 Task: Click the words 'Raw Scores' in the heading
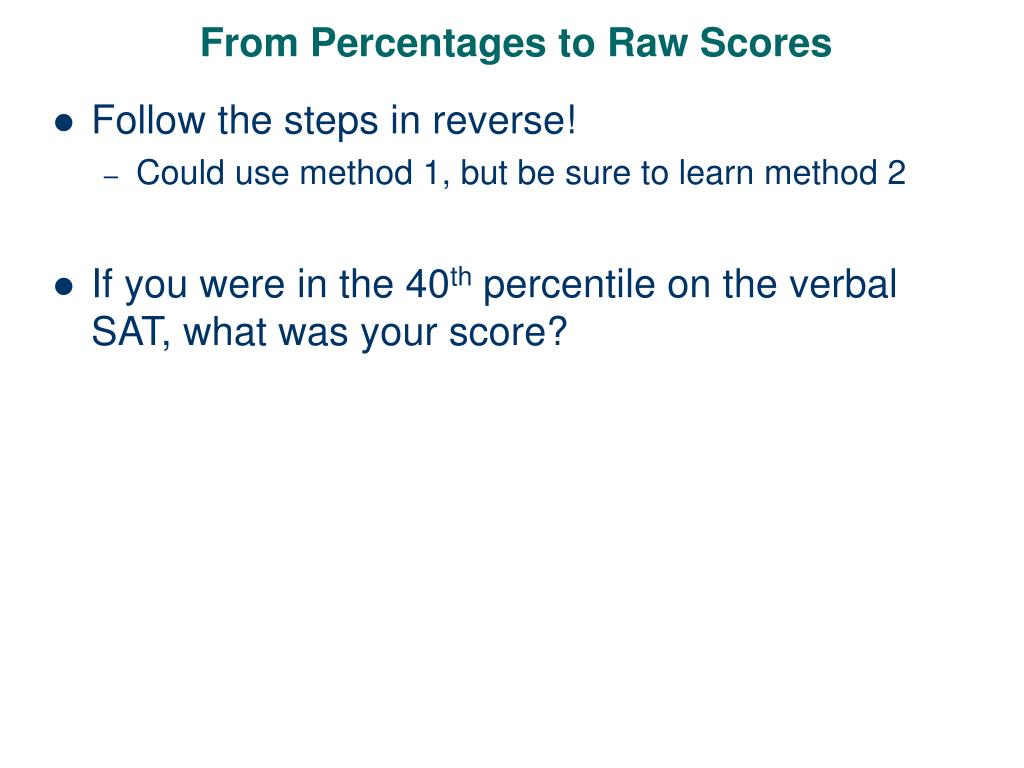pyautogui.click(x=720, y=43)
